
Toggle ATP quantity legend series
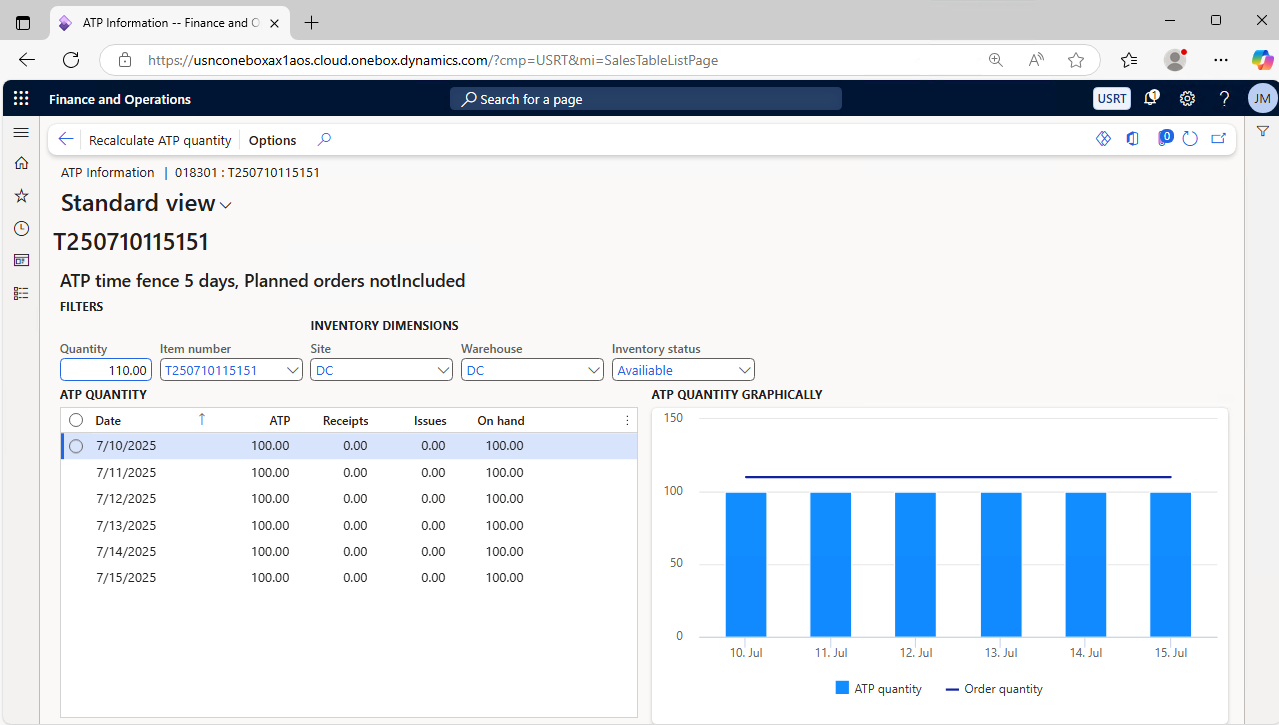tap(877, 688)
